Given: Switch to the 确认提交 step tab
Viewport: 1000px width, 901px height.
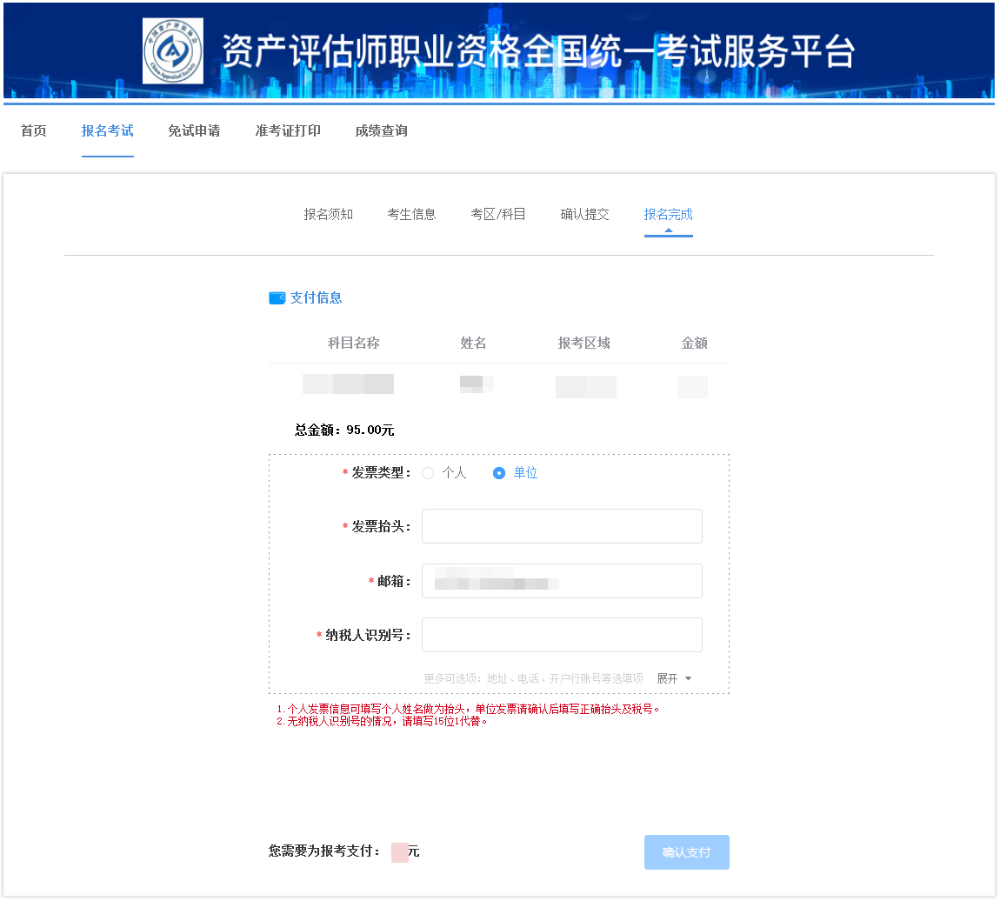Looking at the screenshot, I should 584,213.
